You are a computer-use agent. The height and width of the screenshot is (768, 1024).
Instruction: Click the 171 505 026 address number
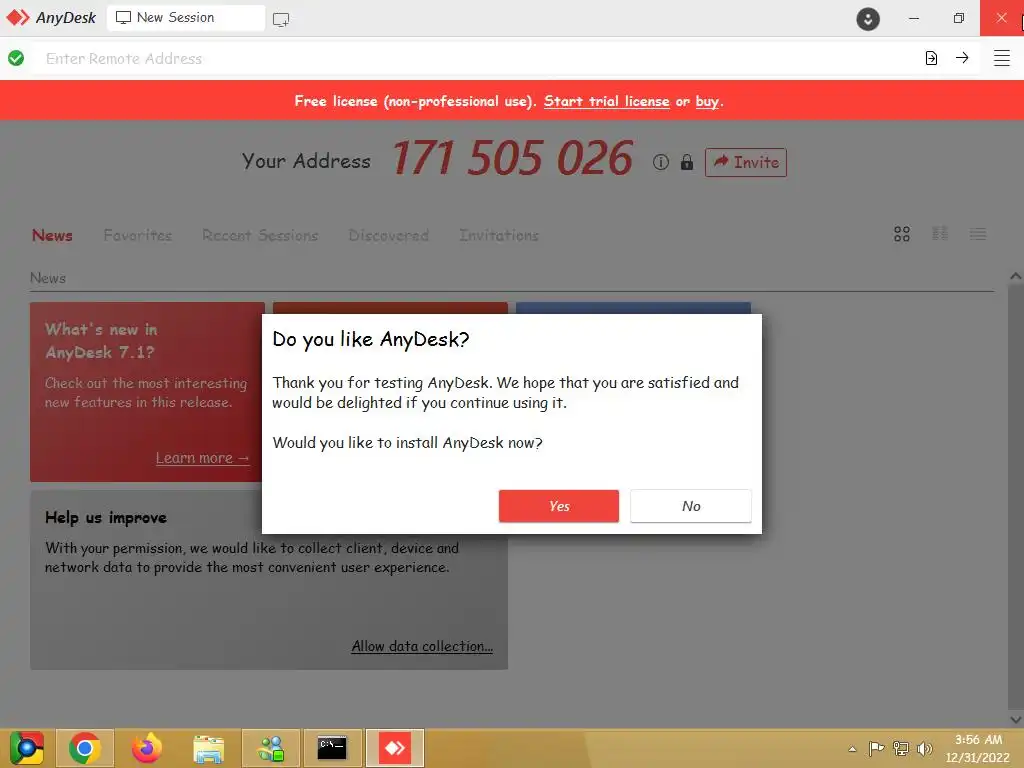(513, 159)
